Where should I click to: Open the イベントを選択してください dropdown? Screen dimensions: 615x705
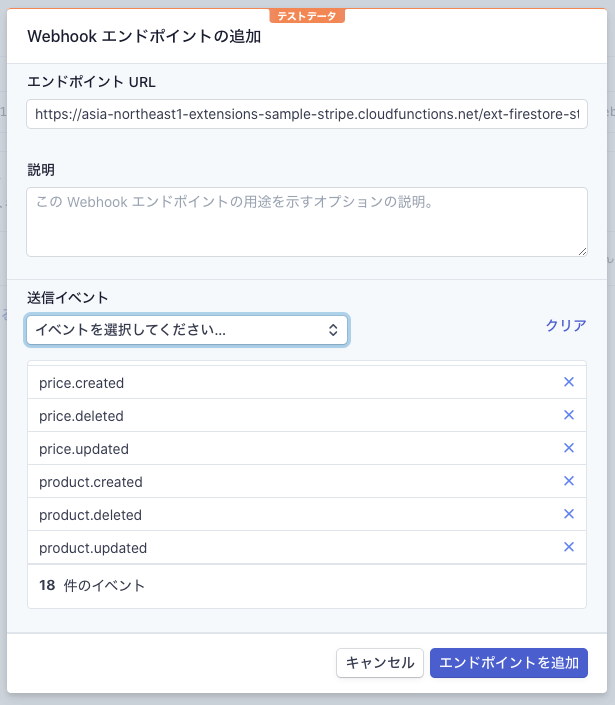pyautogui.click(x=187, y=330)
